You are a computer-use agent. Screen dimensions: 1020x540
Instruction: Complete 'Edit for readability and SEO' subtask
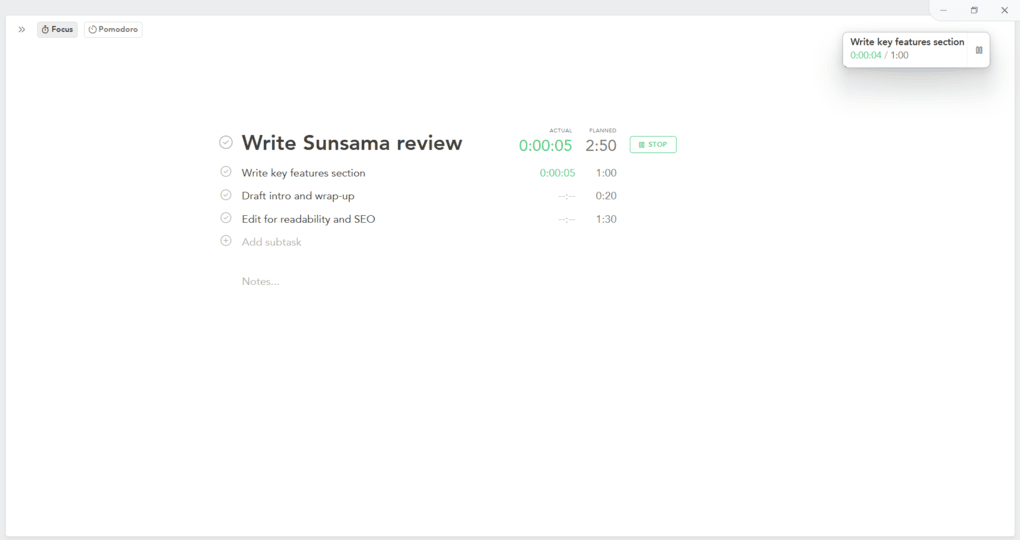coord(226,218)
